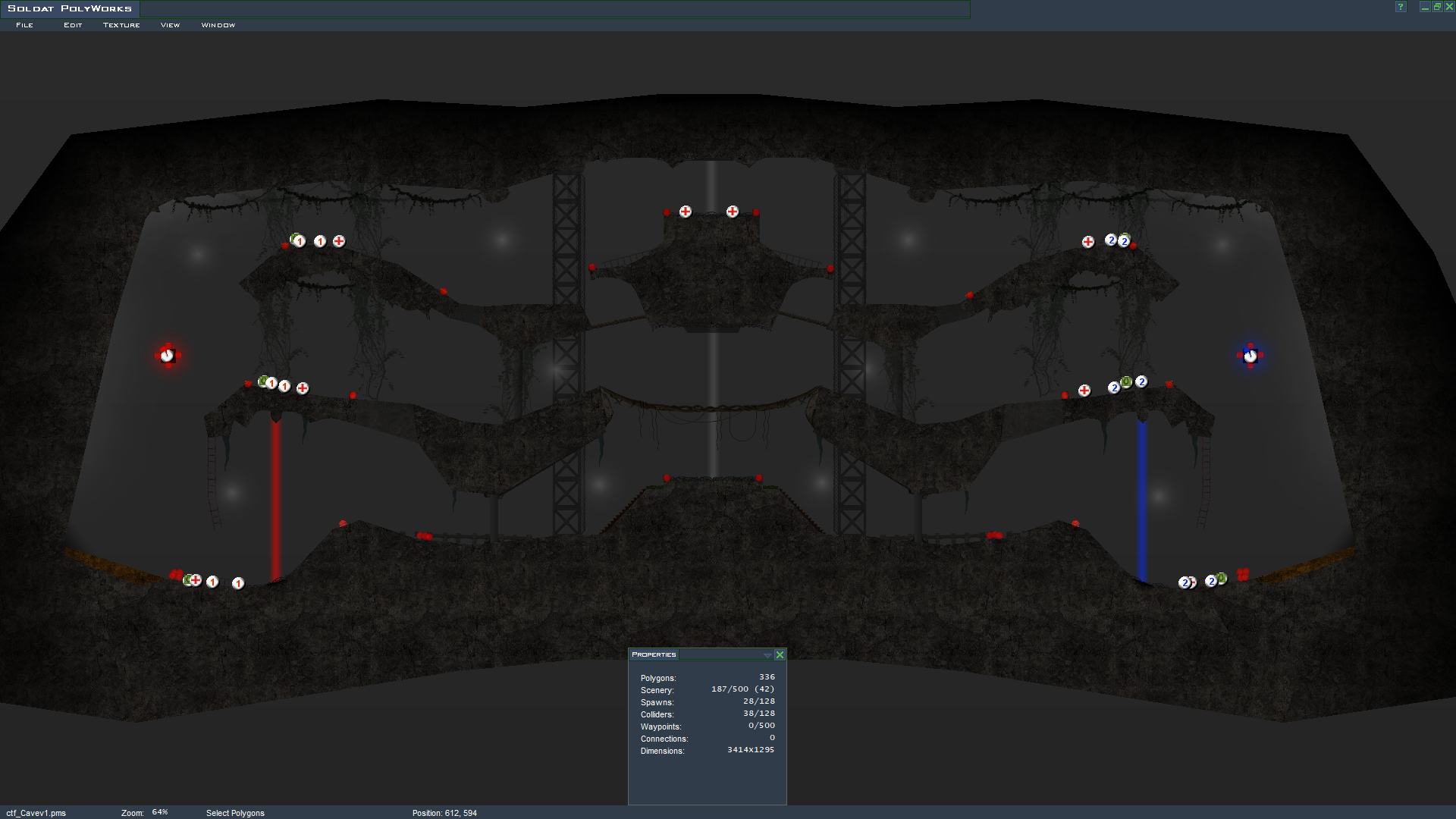This screenshot has width=1456, height=819.
Task: Select the blue team flag spawn icon
Action: click(1250, 356)
